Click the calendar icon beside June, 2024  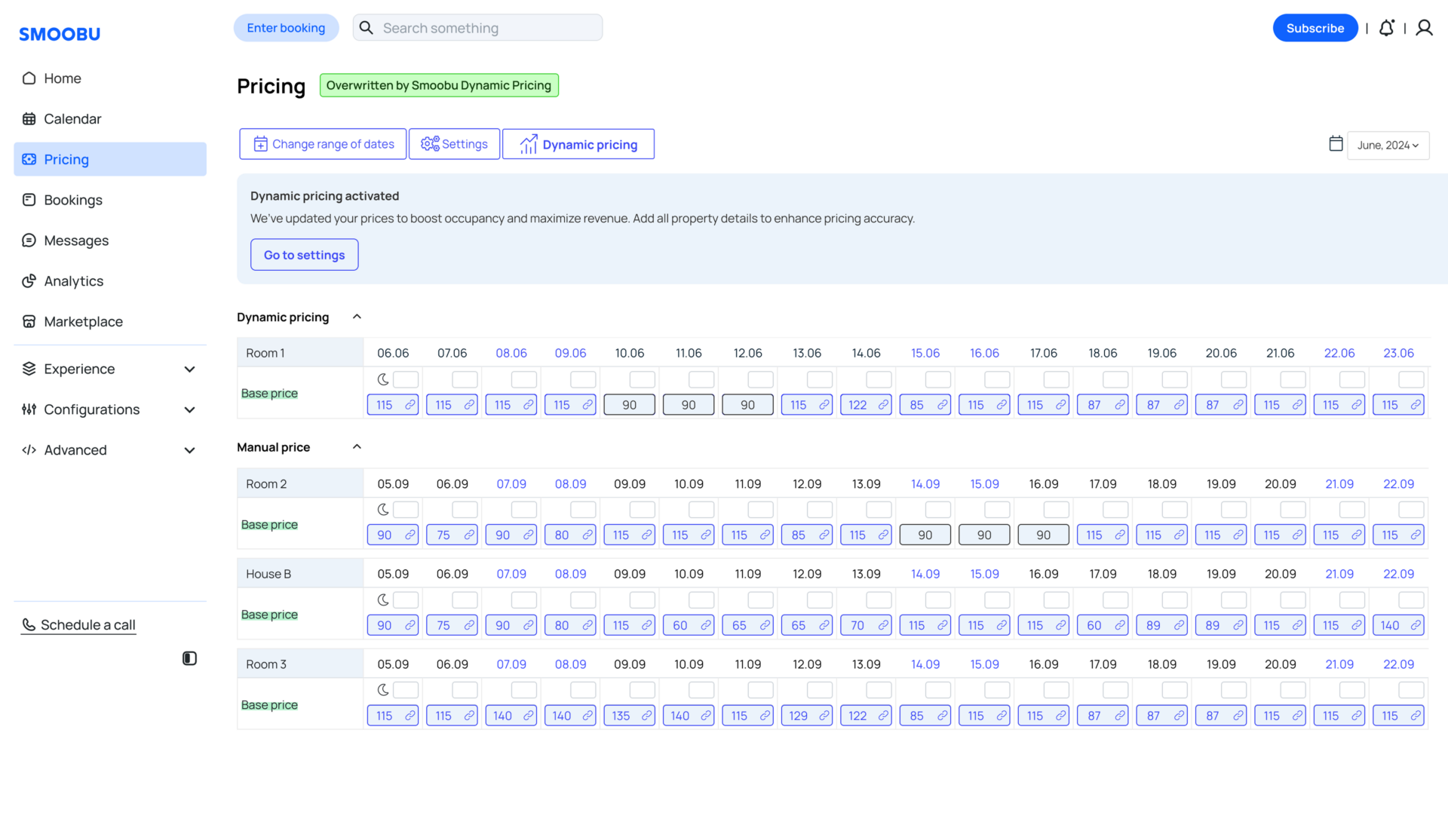coord(1336,144)
